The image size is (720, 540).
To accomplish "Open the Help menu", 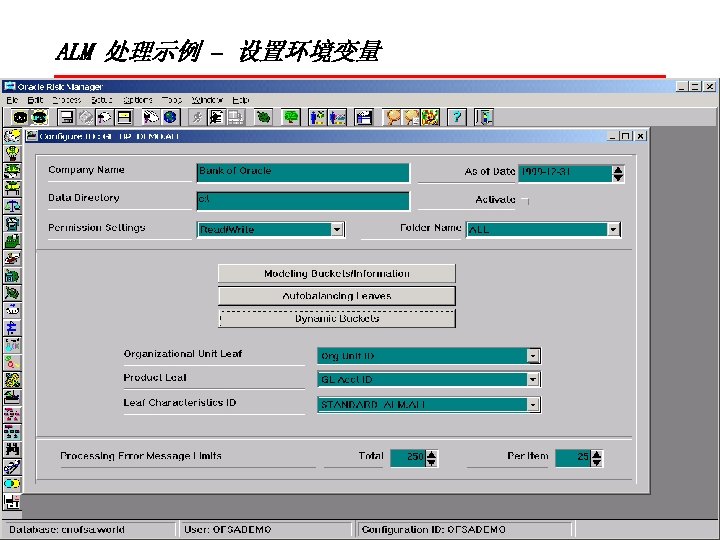I will (x=241, y=100).
